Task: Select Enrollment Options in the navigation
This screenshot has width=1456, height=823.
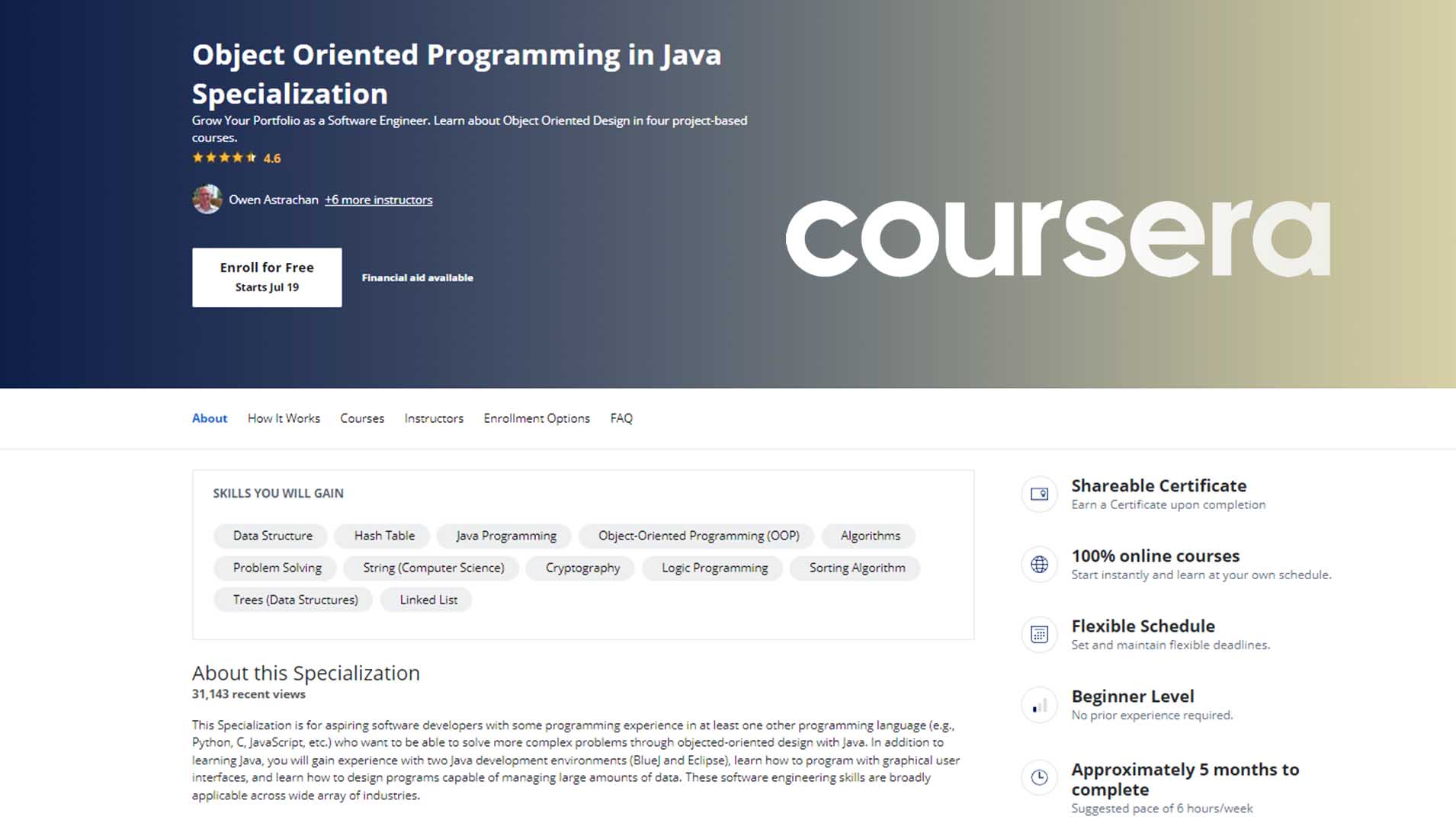Action: point(536,418)
